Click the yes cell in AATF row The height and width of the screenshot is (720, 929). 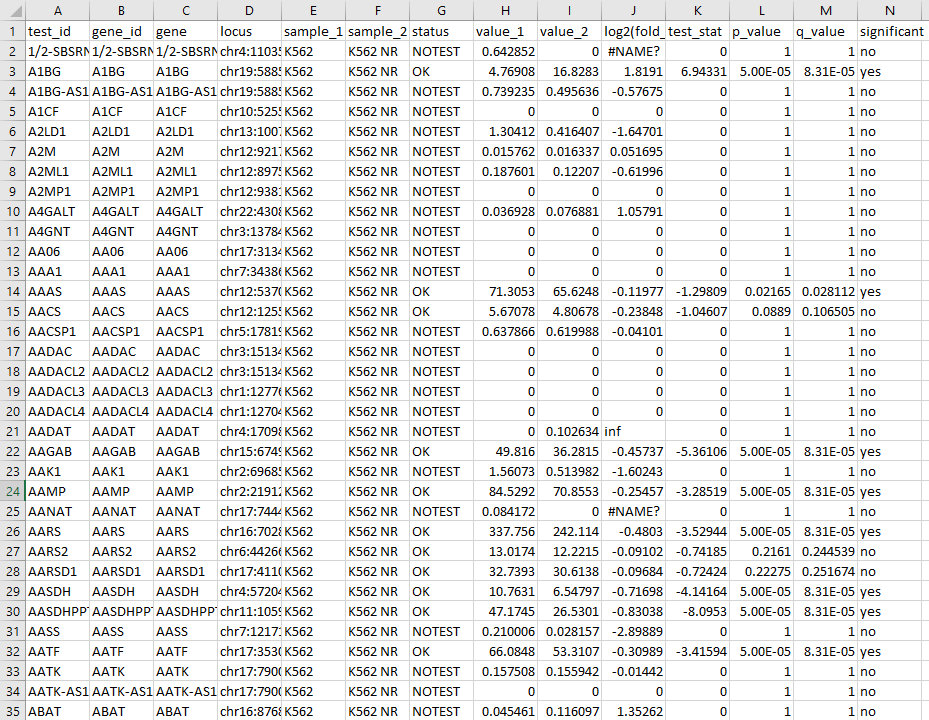pyautogui.click(x=892, y=651)
